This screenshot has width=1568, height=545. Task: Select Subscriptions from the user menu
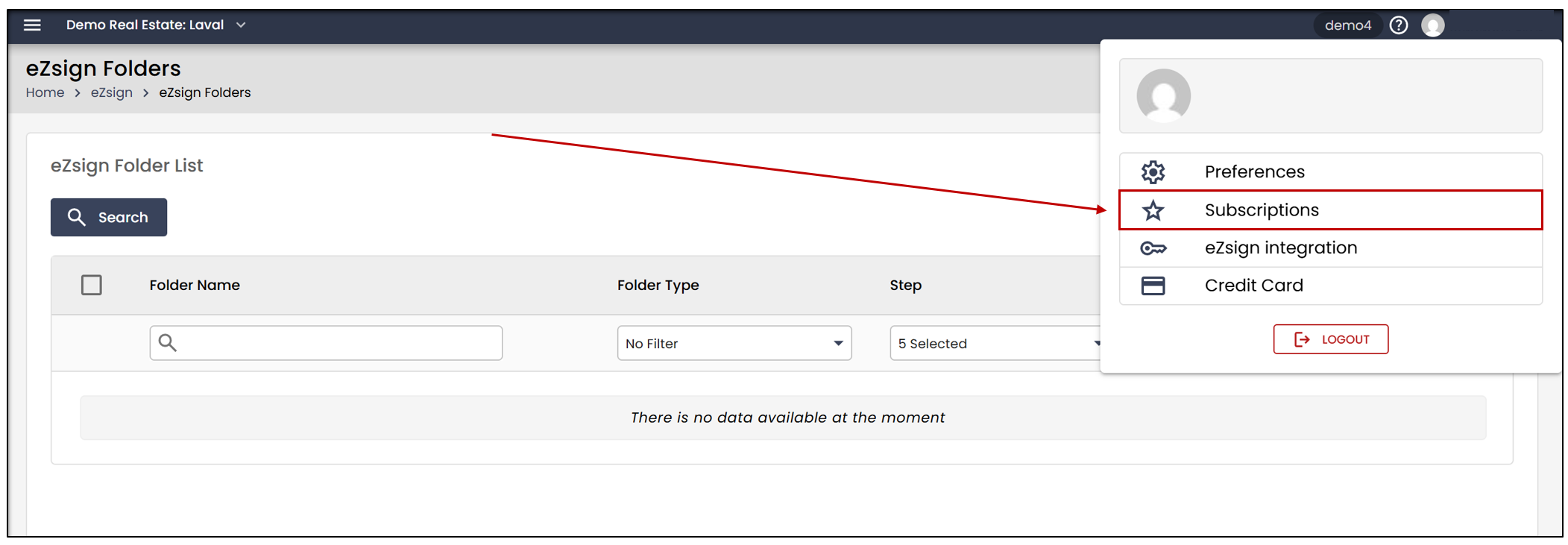[1331, 210]
